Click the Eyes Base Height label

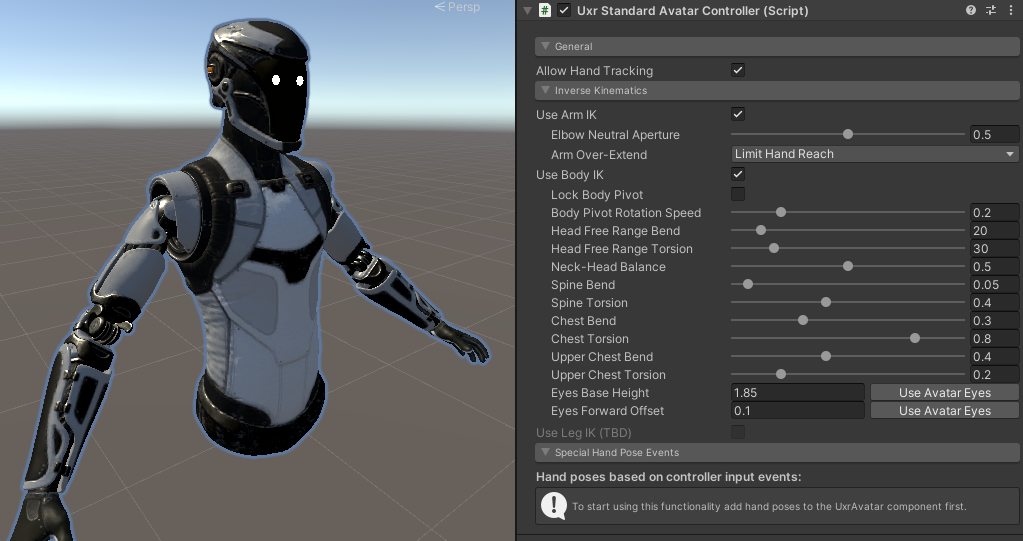pyautogui.click(x=600, y=393)
